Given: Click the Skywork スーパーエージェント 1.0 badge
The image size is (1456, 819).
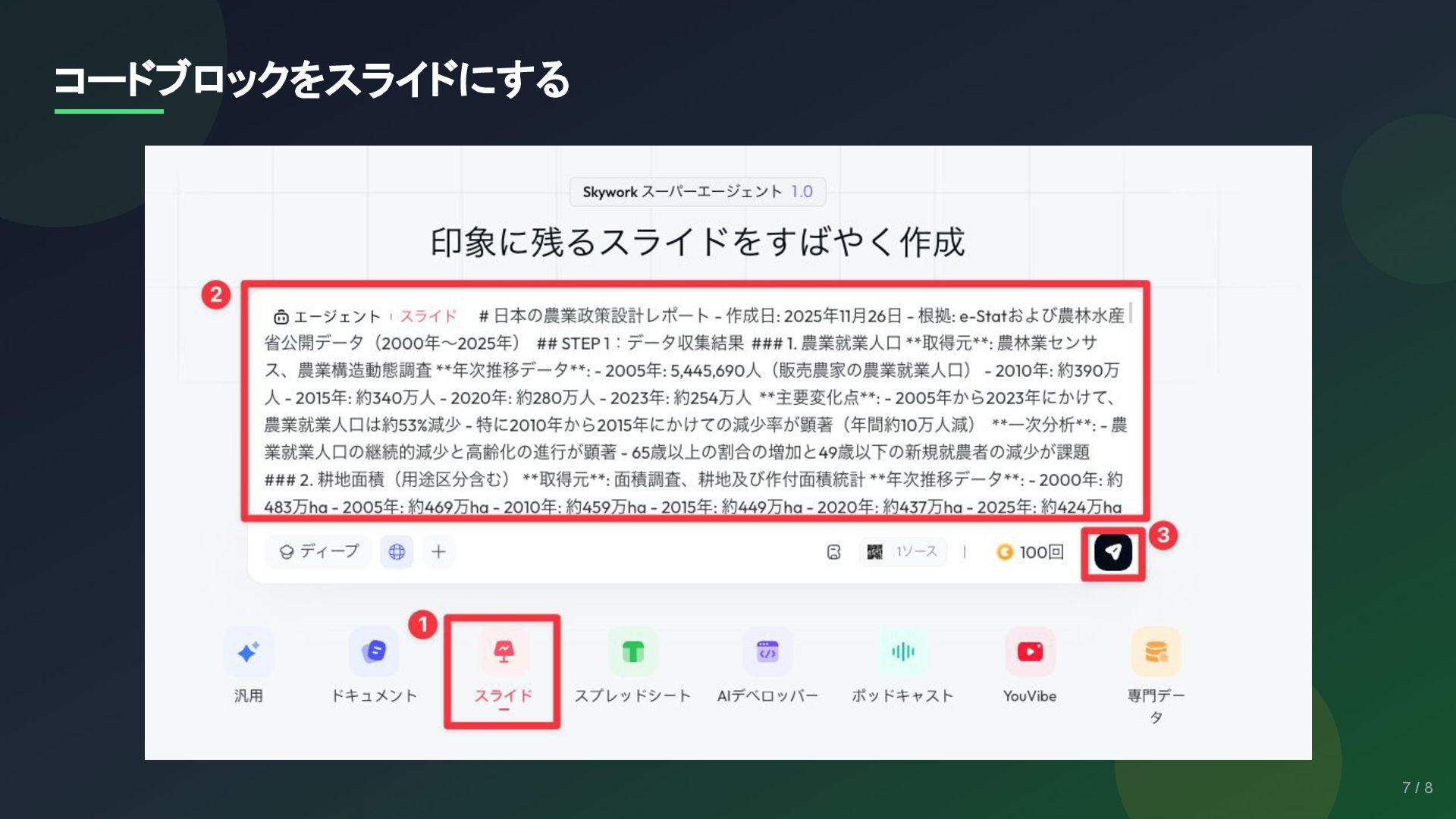Looking at the screenshot, I should click(697, 192).
